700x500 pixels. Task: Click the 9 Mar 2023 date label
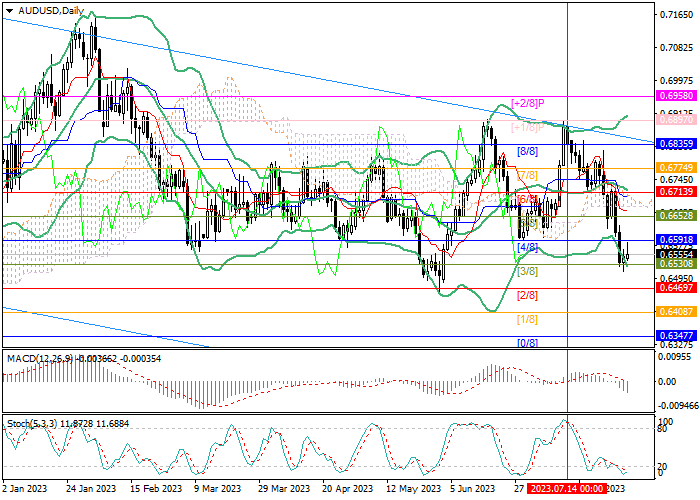coord(218,488)
